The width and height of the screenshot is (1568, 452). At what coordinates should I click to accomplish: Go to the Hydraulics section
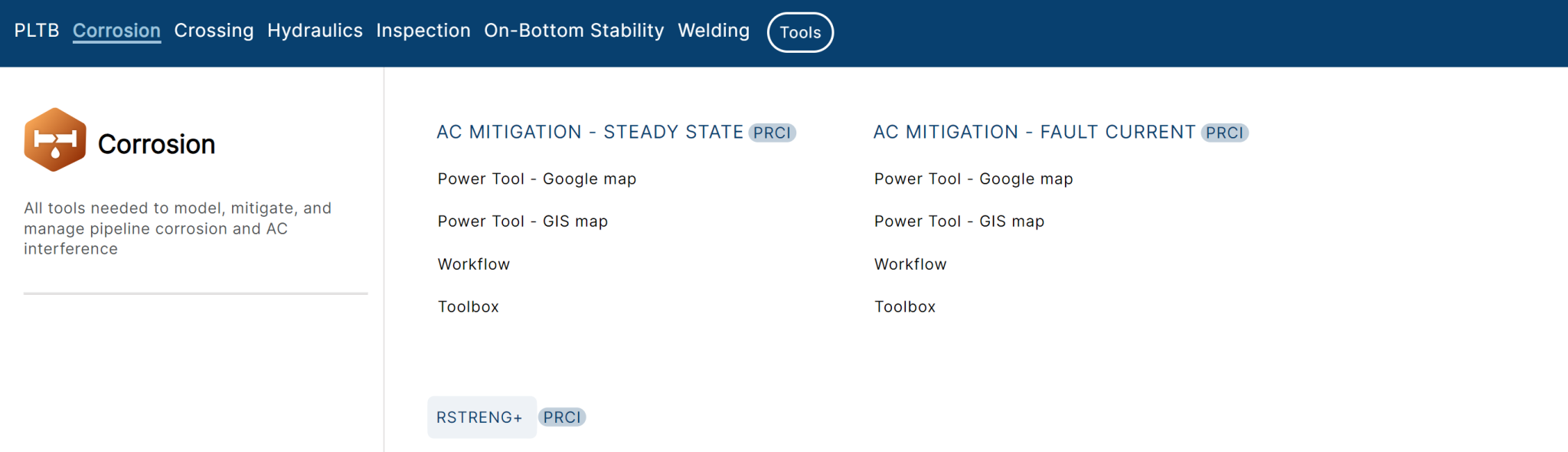pyautogui.click(x=315, y=31)
